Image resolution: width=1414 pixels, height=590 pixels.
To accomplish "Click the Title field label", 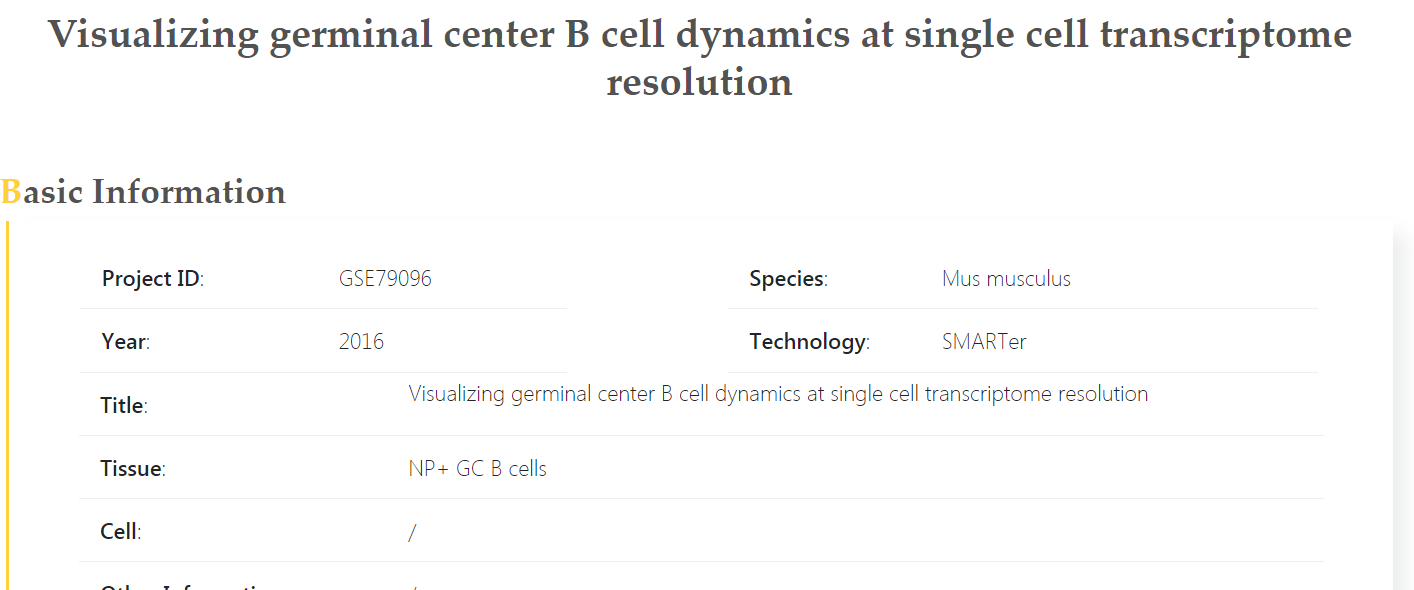I will point(123,405).
